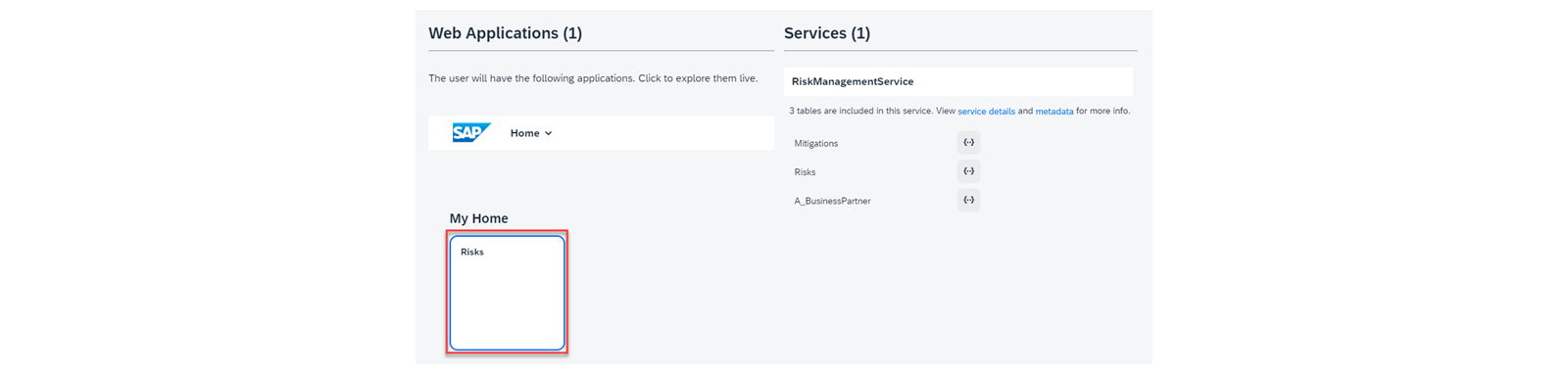Click the icon next to A_BusinessPartner
The height and width of the screenshot is (374, 1568).
(968, 200)
